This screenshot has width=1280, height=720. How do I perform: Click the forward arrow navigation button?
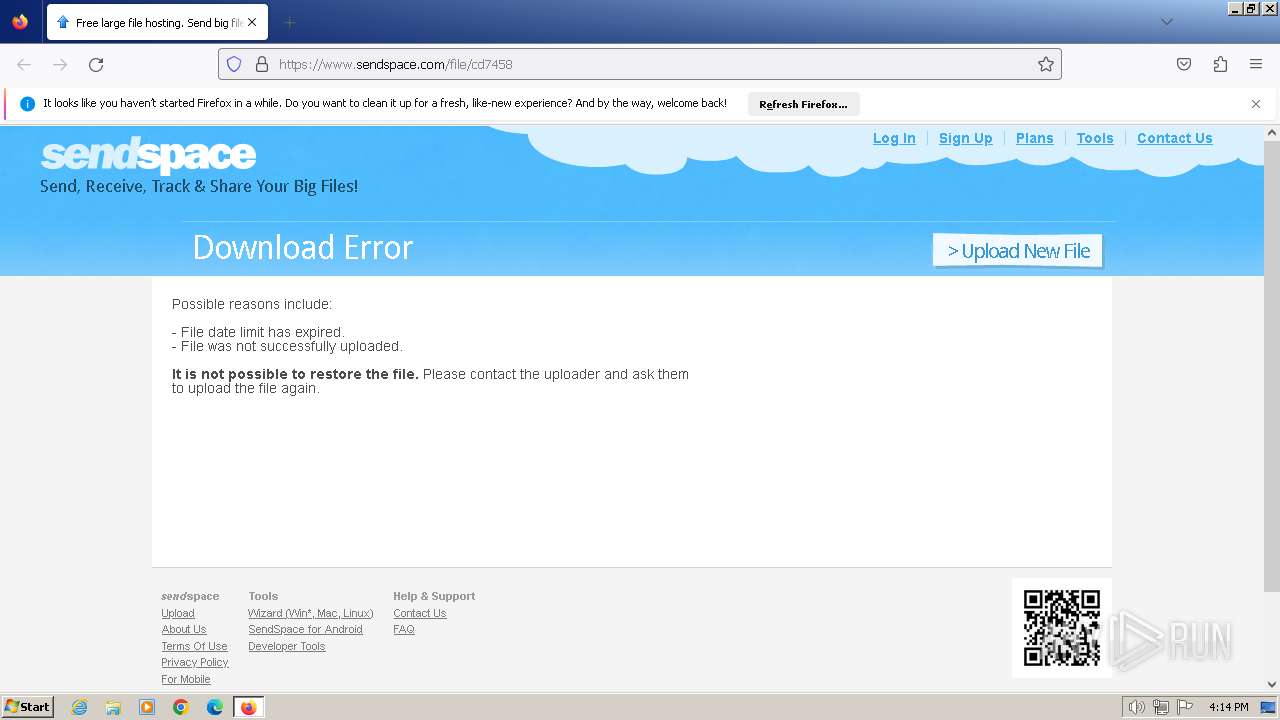click(x=60, y=64)
